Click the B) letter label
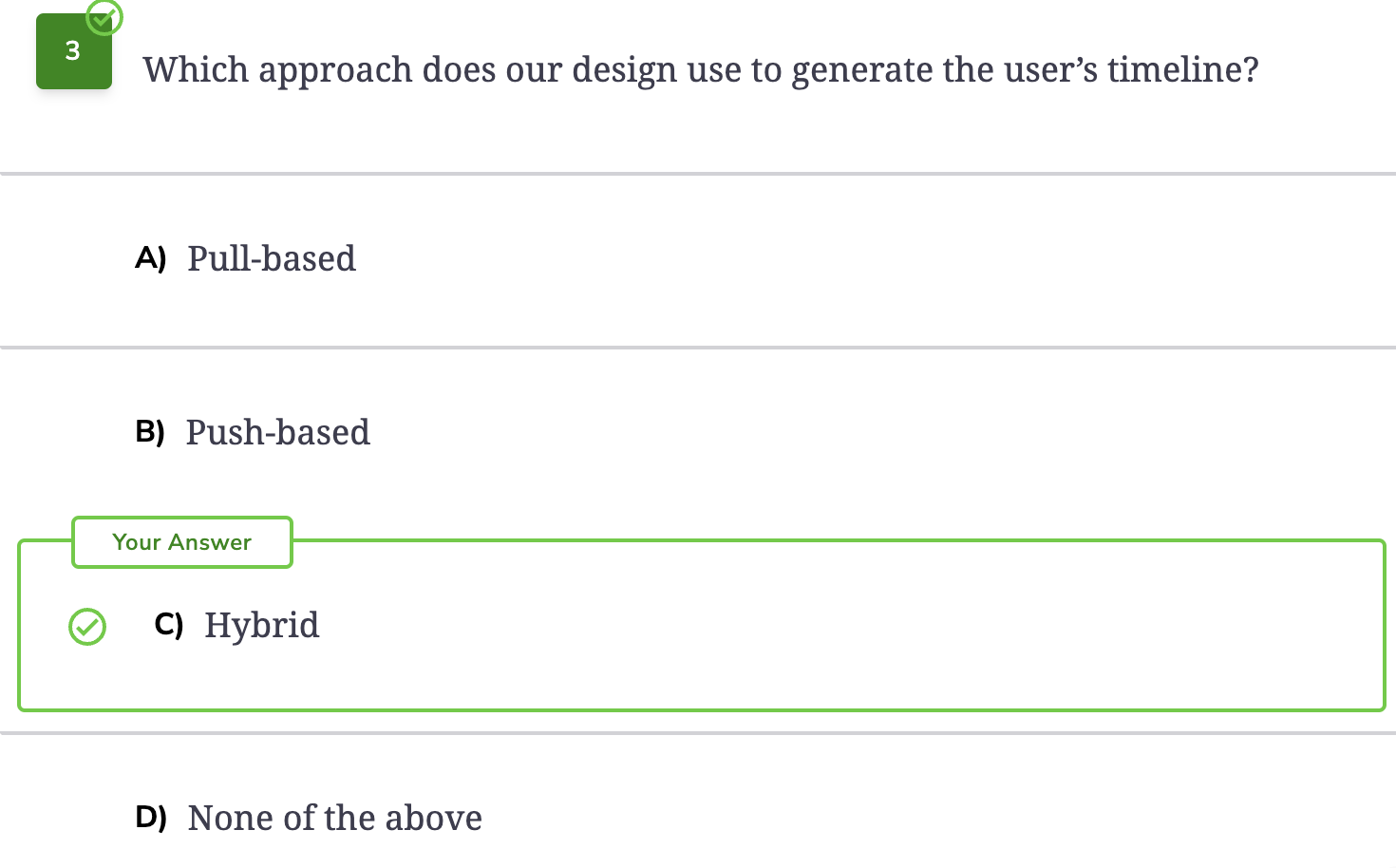 pyautogui.click(x=150, y=432)
